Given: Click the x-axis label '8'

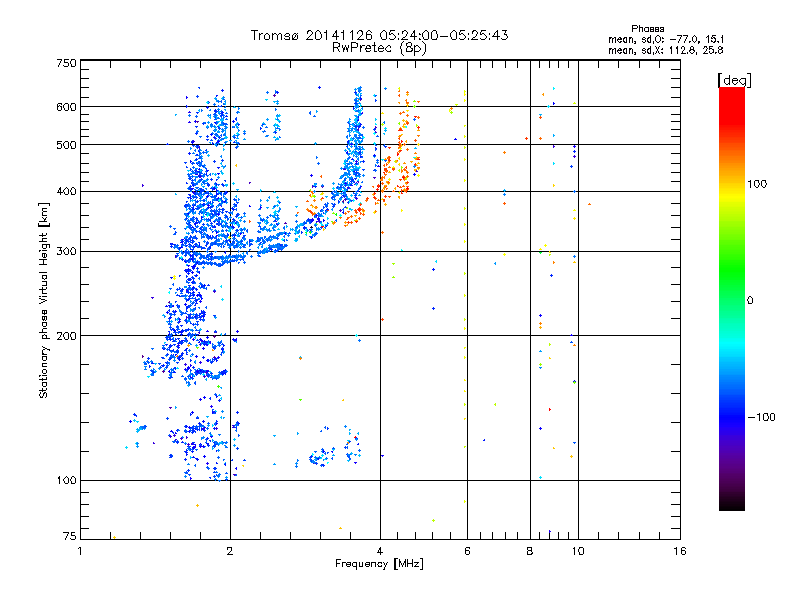Looking at the screenshot, I should [530, 551].
